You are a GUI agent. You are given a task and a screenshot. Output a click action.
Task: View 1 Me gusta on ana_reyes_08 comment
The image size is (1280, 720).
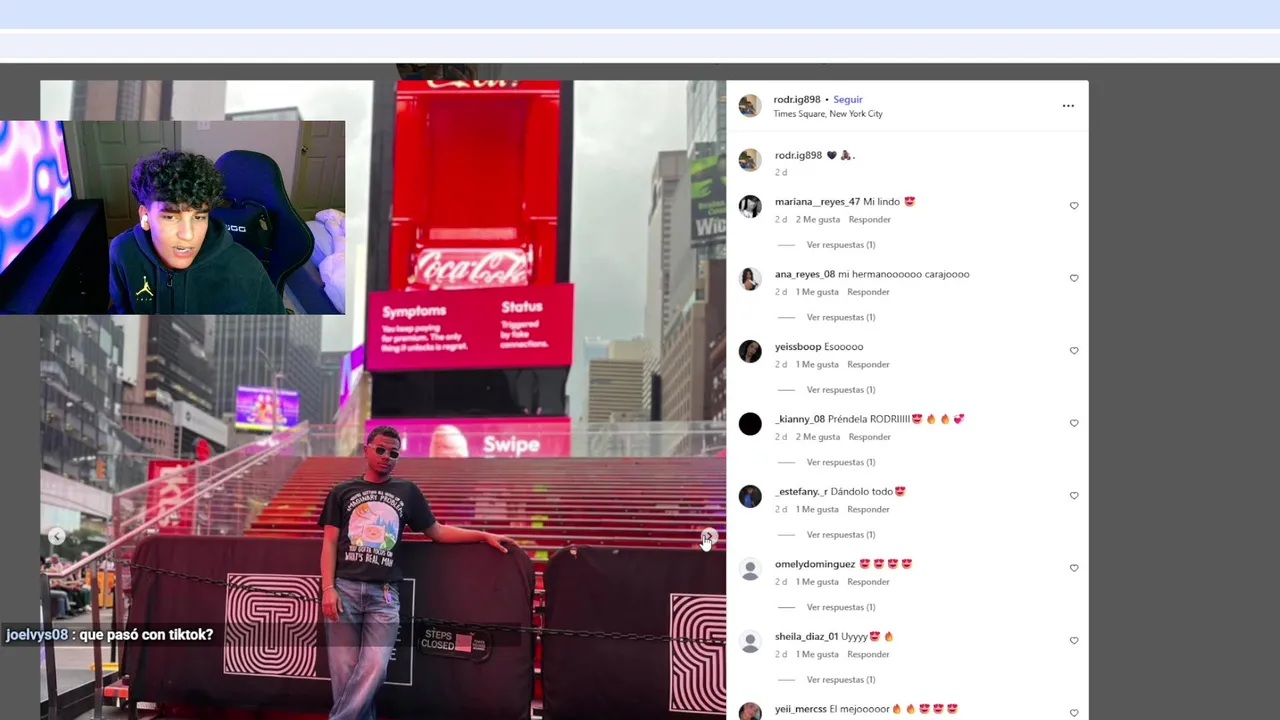pos(817,292)
